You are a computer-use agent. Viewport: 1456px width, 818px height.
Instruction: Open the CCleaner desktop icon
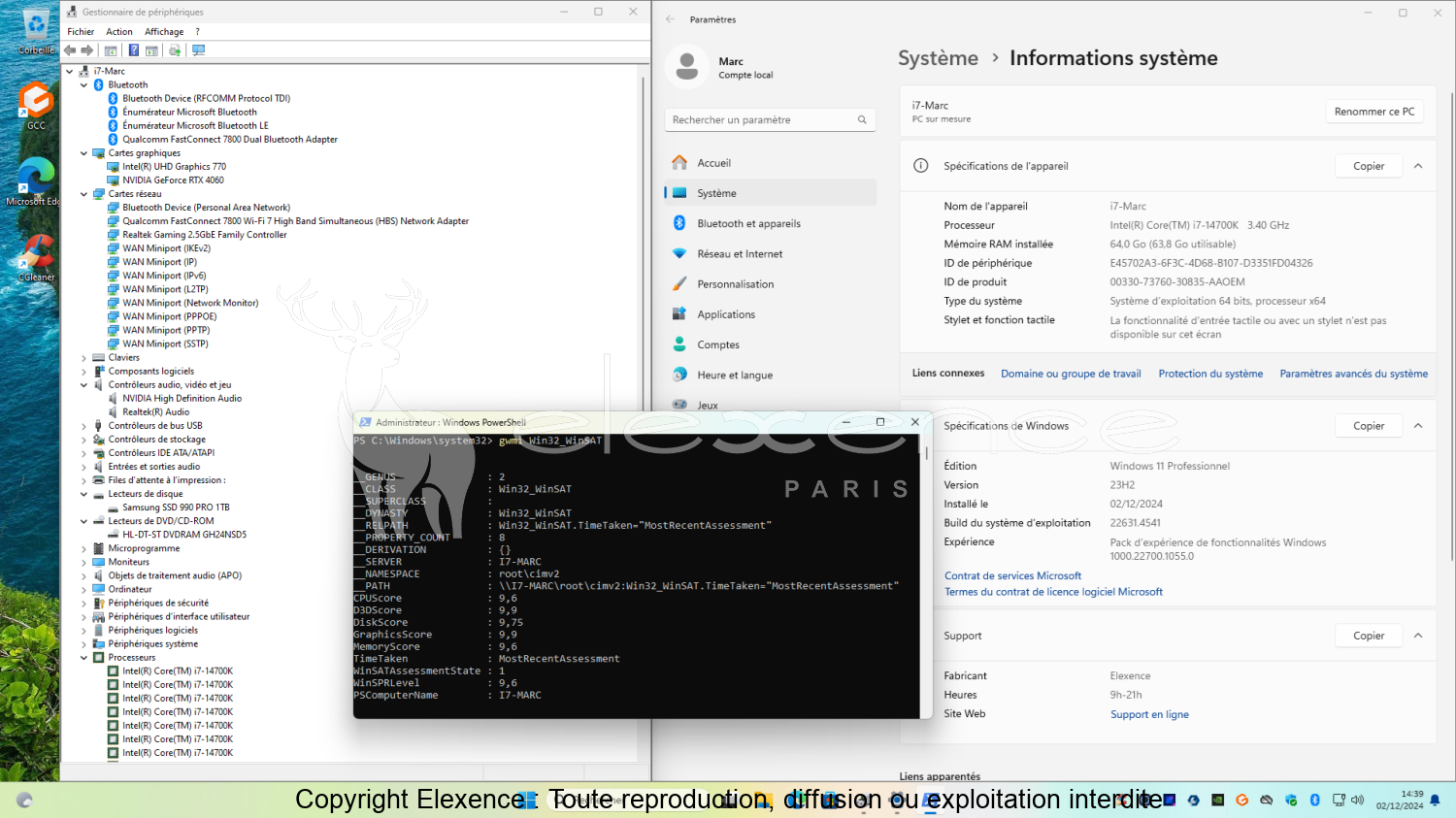click(36, 257)
